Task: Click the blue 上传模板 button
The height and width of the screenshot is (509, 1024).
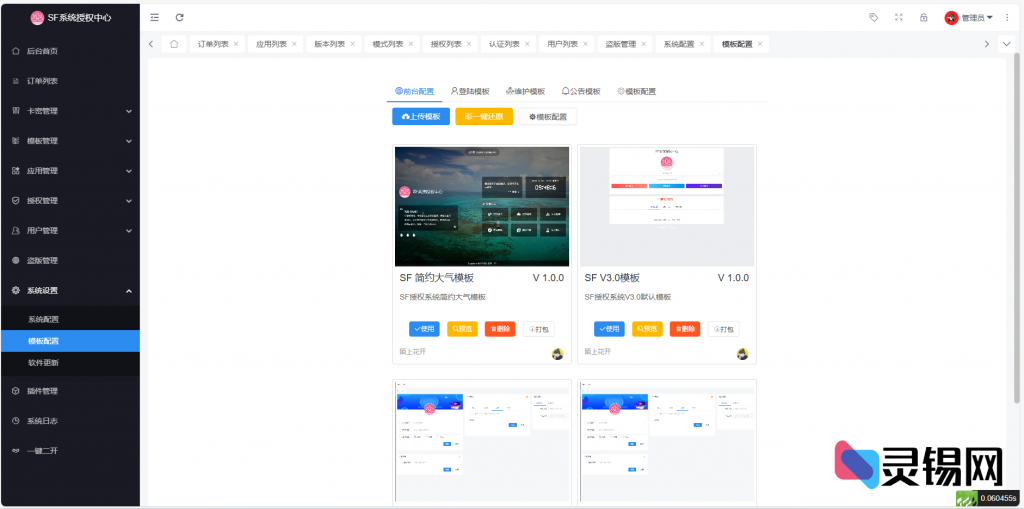Action: (421, 117)
